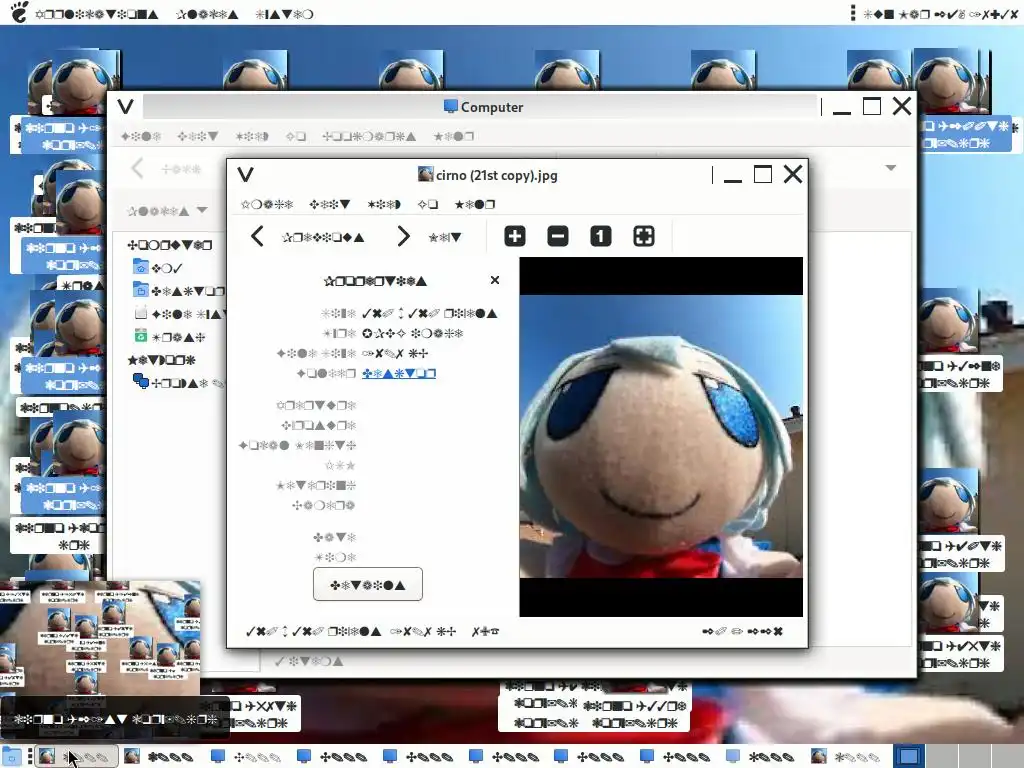Click the cirno plush image in viewer

[661, 436]
